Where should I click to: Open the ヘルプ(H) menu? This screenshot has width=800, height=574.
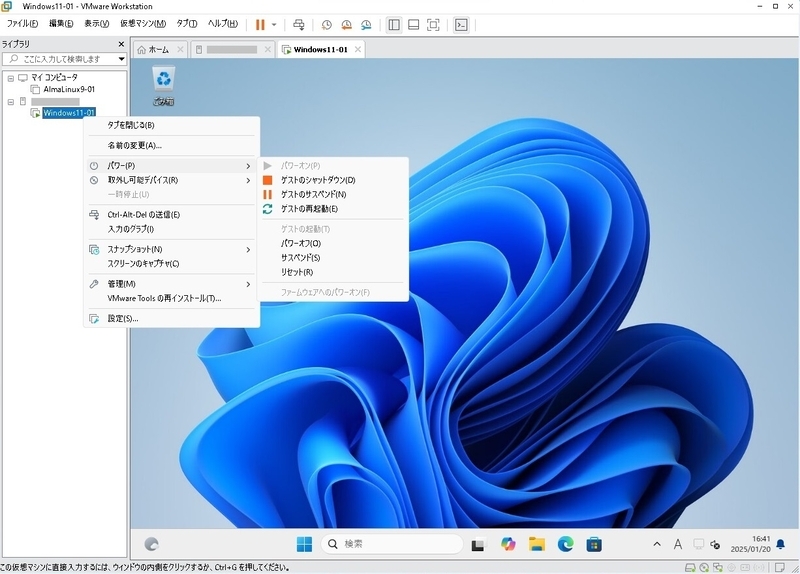(x=222, y=24)
